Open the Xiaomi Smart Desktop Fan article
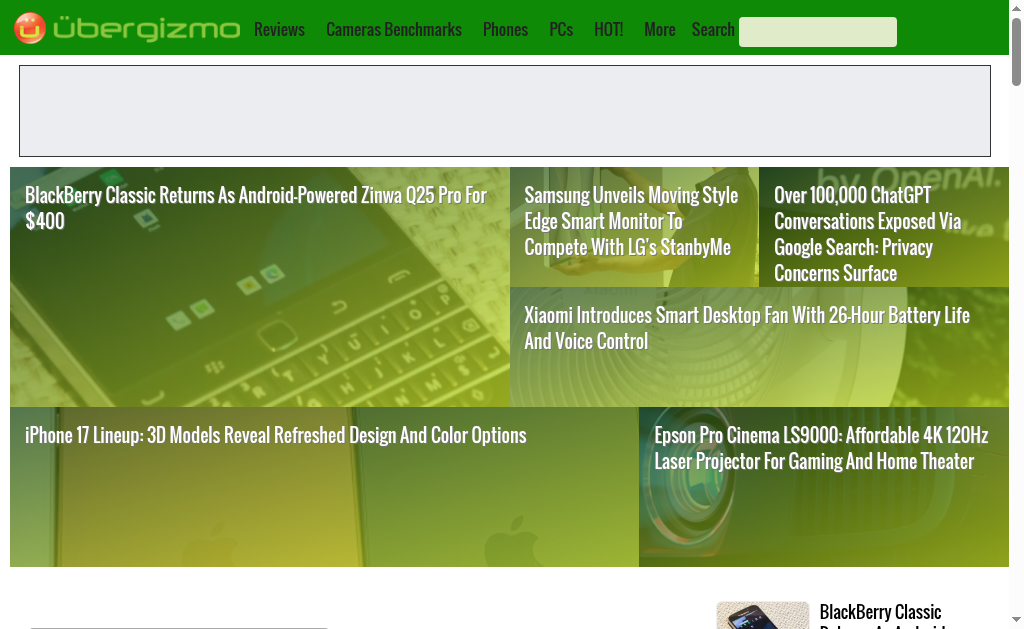 click(x=760, y=347)
